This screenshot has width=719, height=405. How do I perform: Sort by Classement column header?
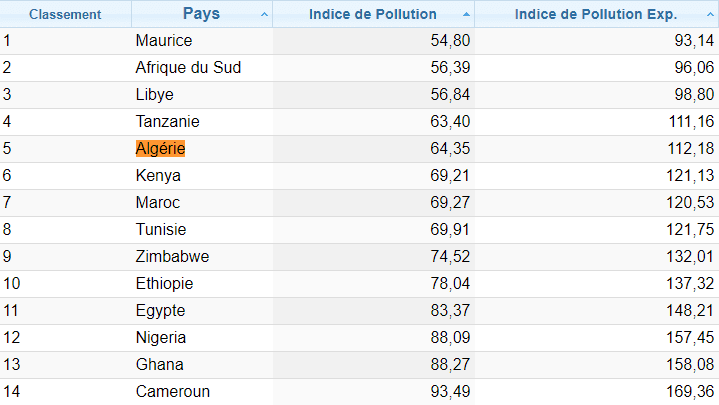click(65, 15)
